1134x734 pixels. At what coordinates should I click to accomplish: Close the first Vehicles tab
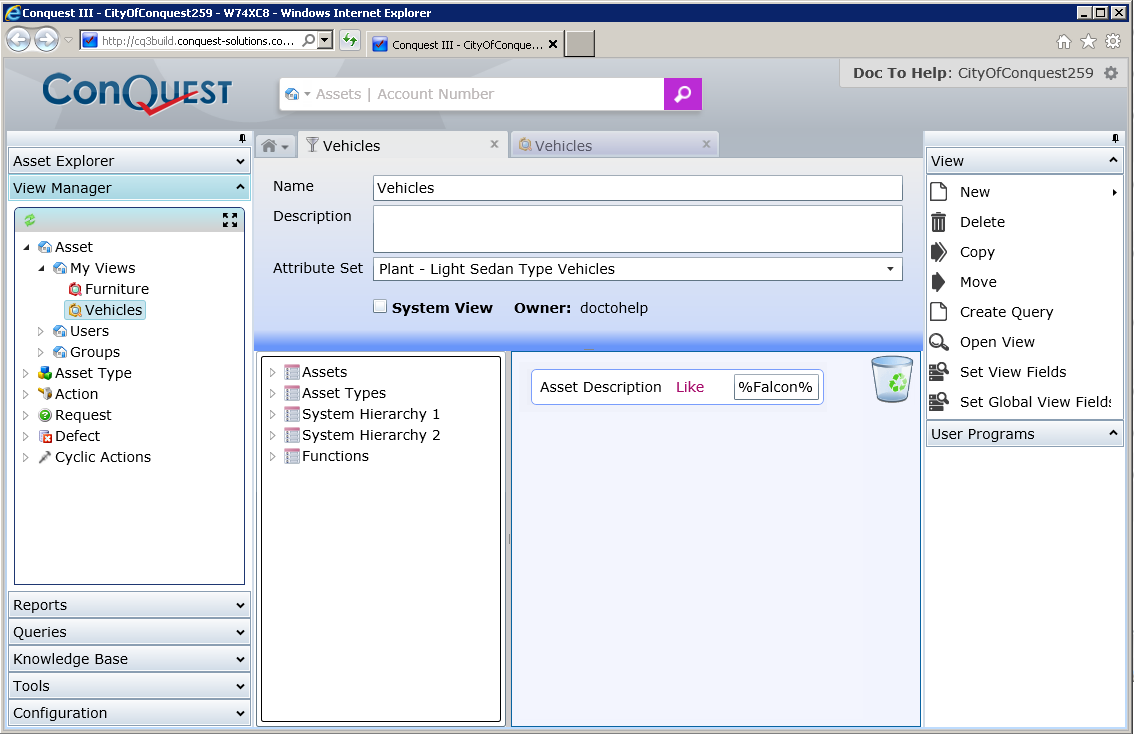click(x=495, y=144)
